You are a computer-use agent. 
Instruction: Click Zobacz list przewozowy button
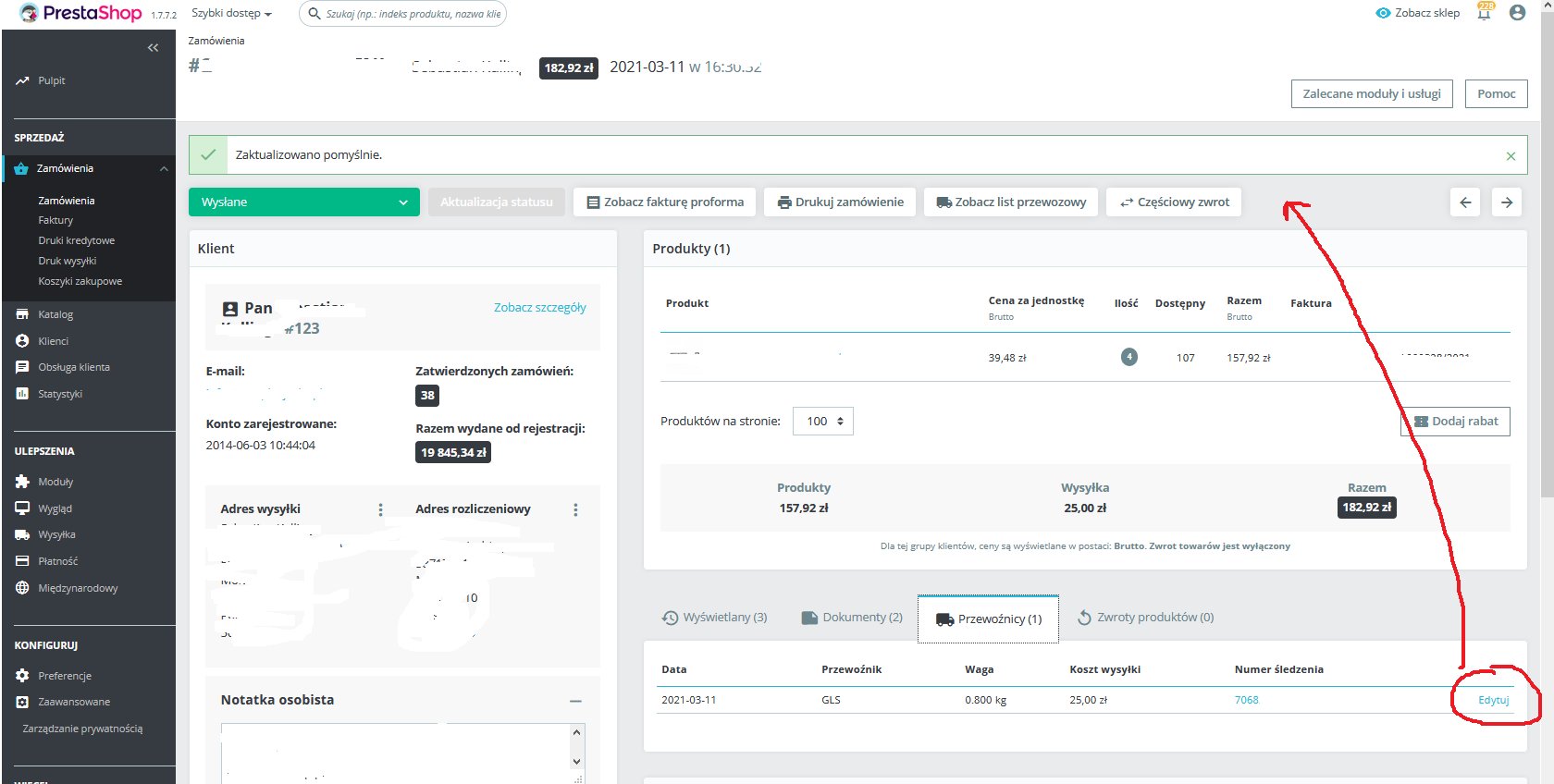[x=1011, y=202]
